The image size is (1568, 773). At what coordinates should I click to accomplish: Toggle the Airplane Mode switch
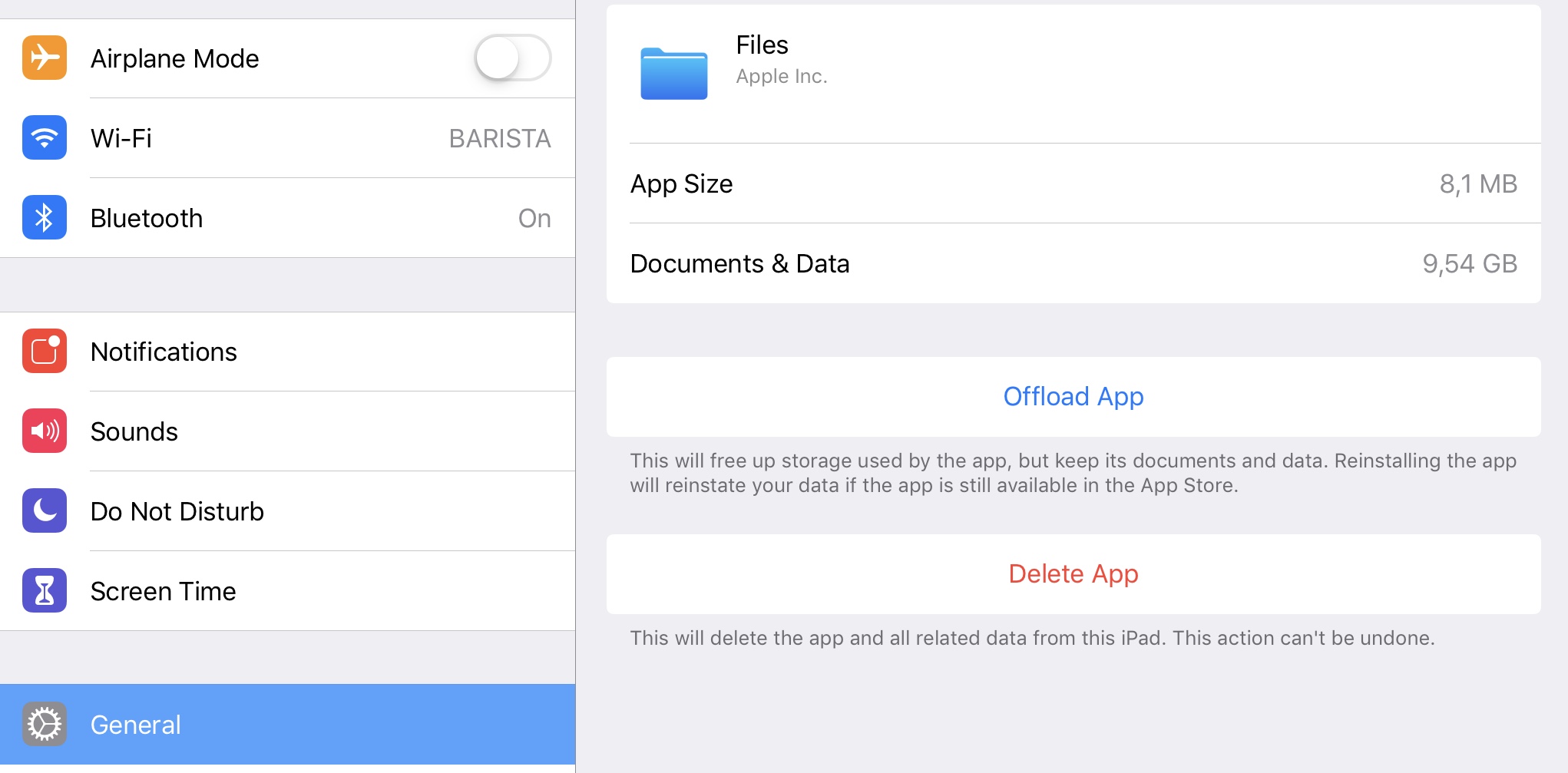click(x=512, y=58)
